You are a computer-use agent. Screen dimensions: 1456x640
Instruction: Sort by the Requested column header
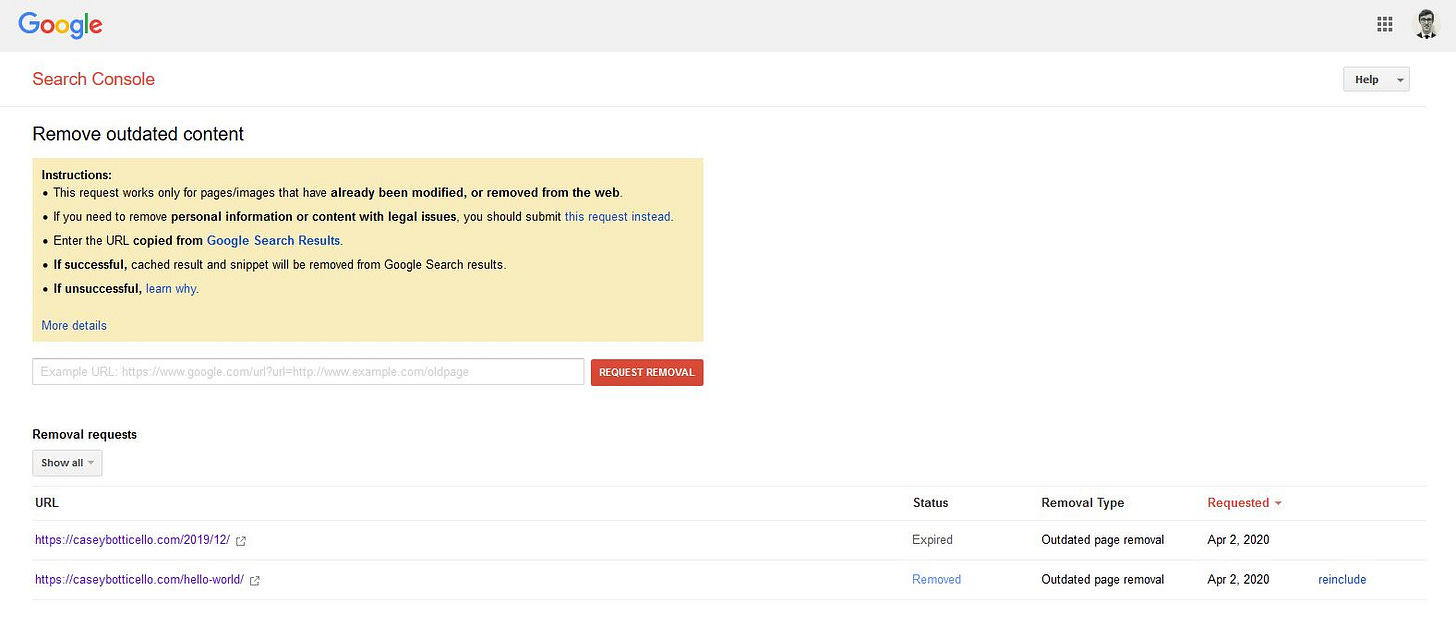pyautogui.click(x=1243, y=503)
